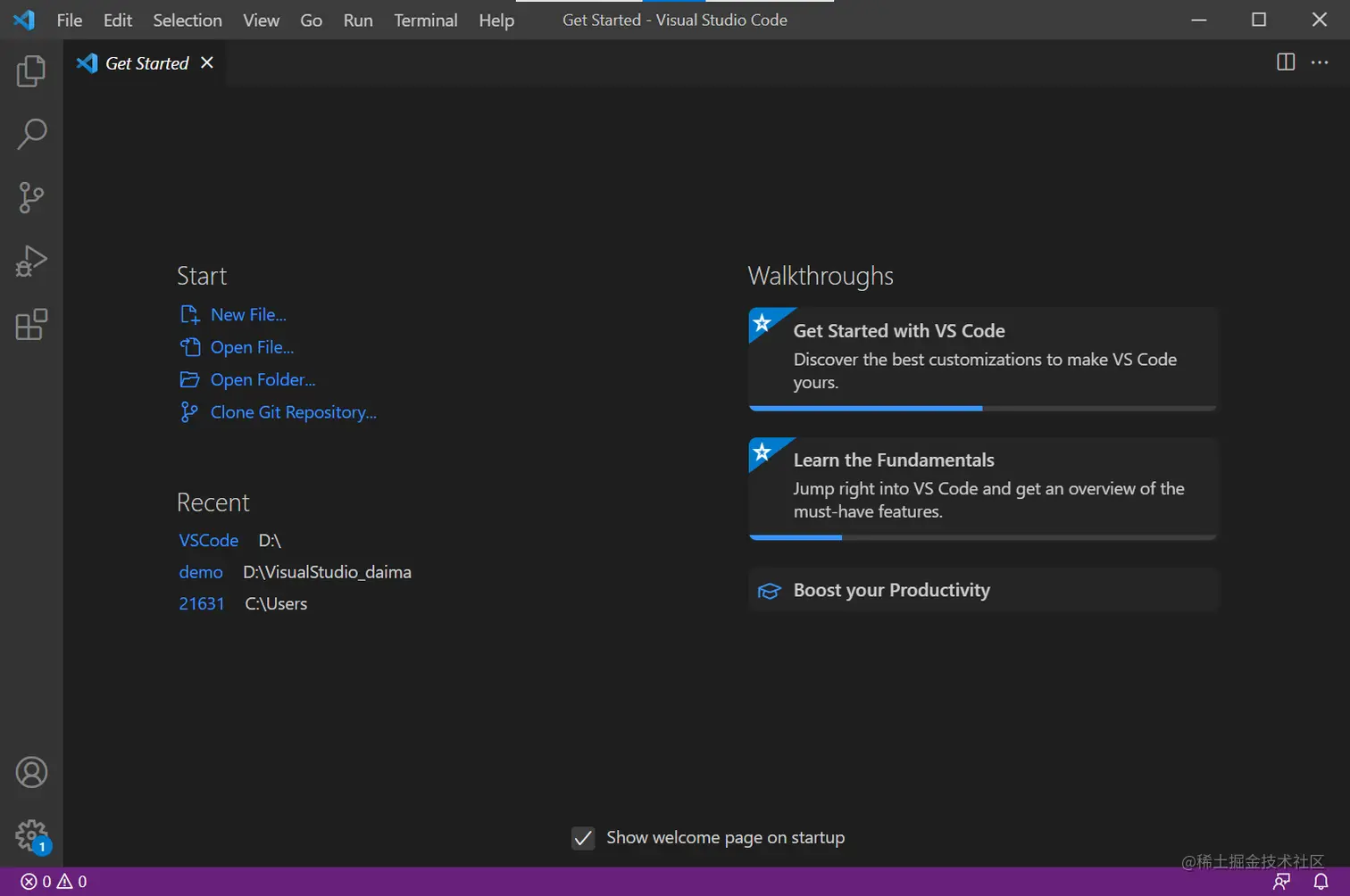The width and height of the screenshot is (1350, 896).
Task: Click the Open Folder icon
Action: 189,379
